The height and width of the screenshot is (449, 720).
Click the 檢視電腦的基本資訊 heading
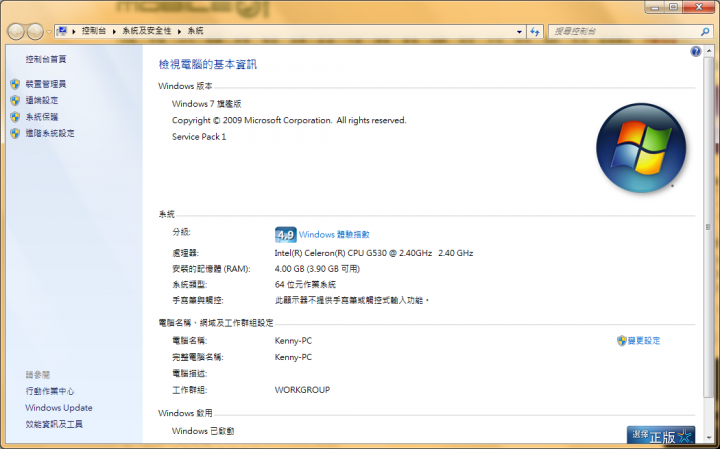pyautogui.click(x=208, y=65)
